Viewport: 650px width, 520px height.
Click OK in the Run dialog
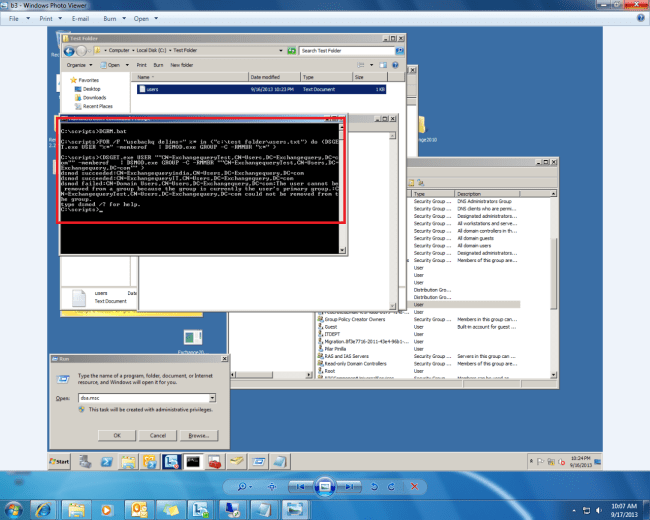(117, 435)
